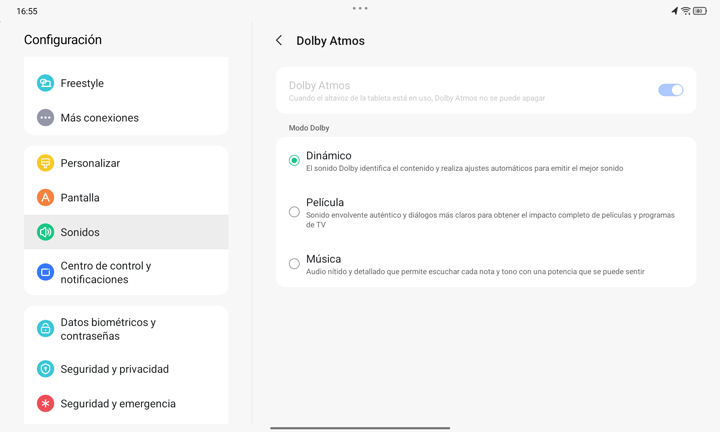Select the Dinámico radio button
Image resolution: width=720 pixels, height=432 pixels.
pos(294,160)
